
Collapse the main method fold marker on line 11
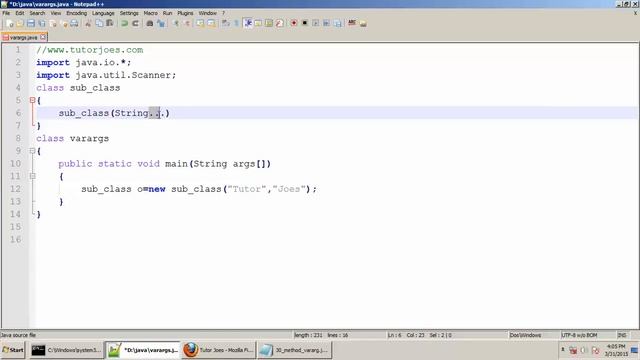[x=32, y=176]
